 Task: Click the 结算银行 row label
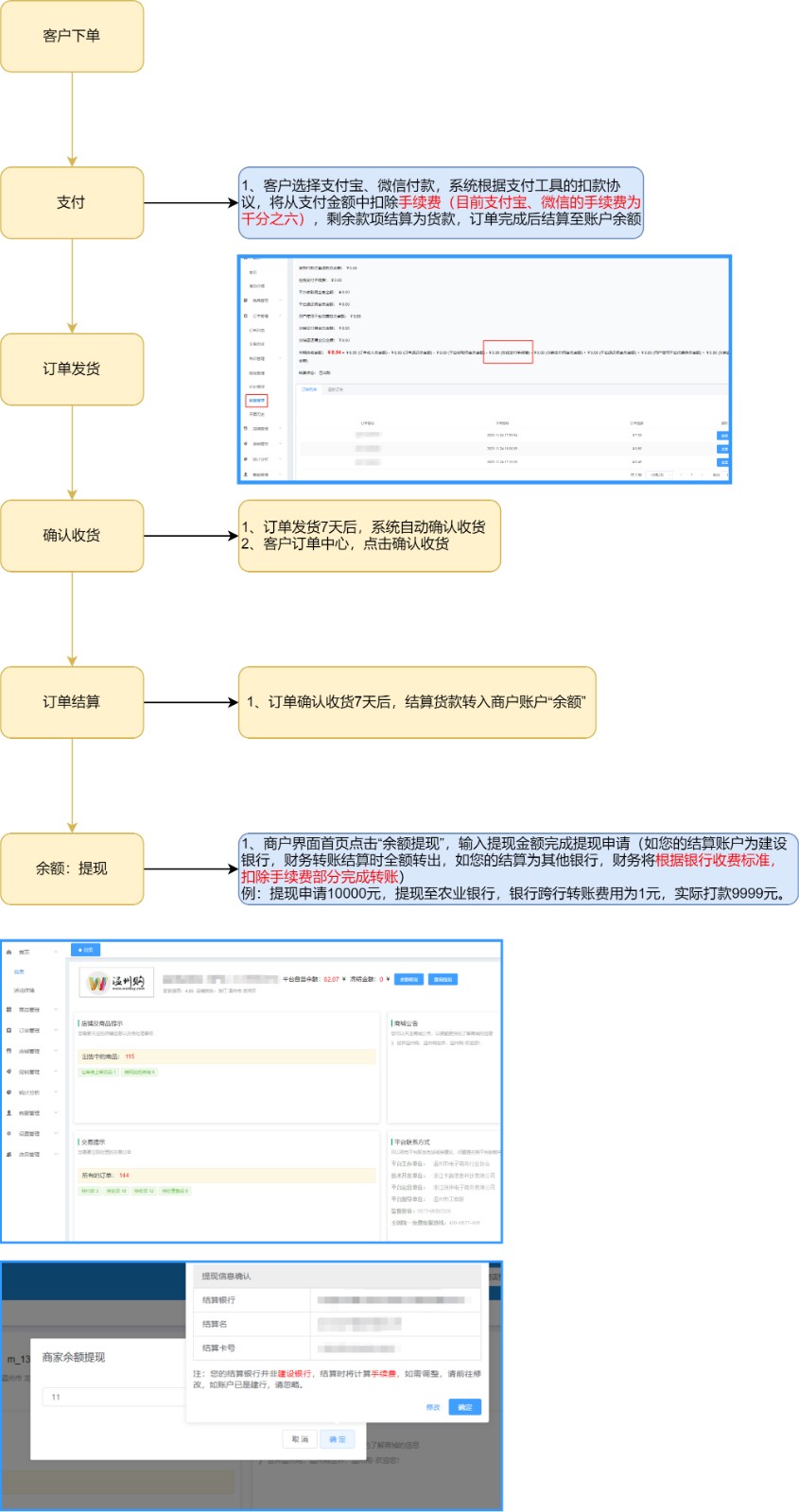coord(219,1300)
